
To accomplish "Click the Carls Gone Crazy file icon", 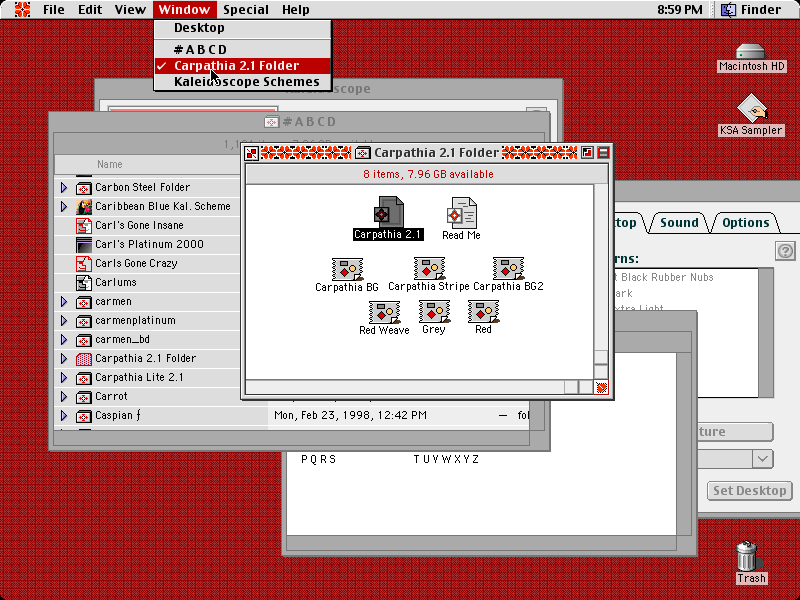I will [84, 263].
